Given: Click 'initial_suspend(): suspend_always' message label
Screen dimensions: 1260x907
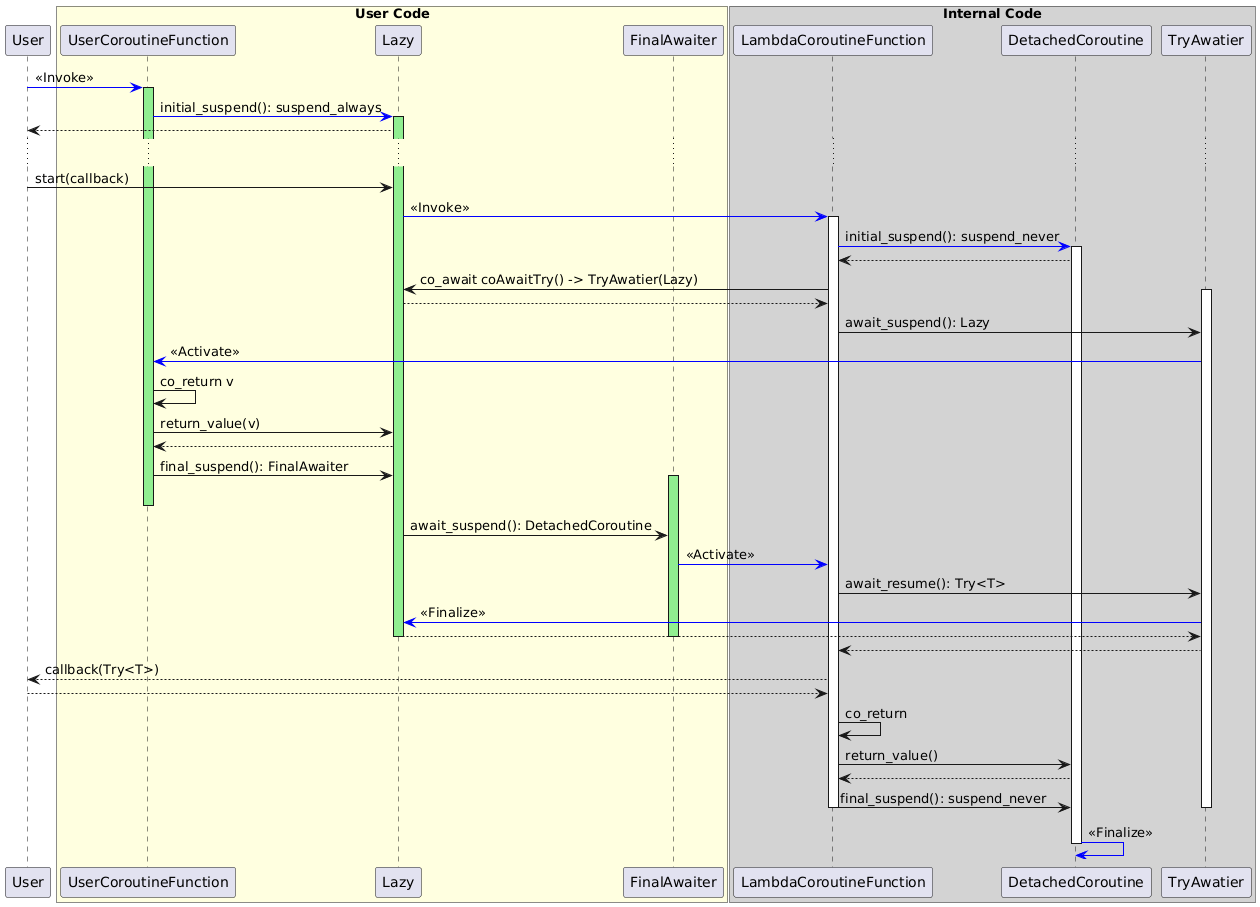Looking at the screenshot, I should pos(271,107).
